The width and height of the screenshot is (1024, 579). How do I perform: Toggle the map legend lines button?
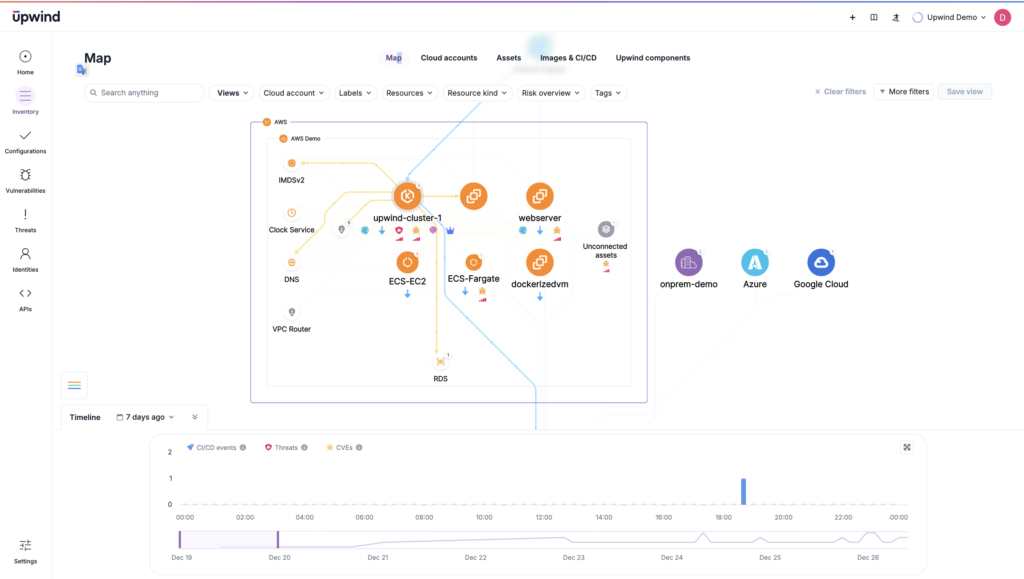(x=74, y=385)
